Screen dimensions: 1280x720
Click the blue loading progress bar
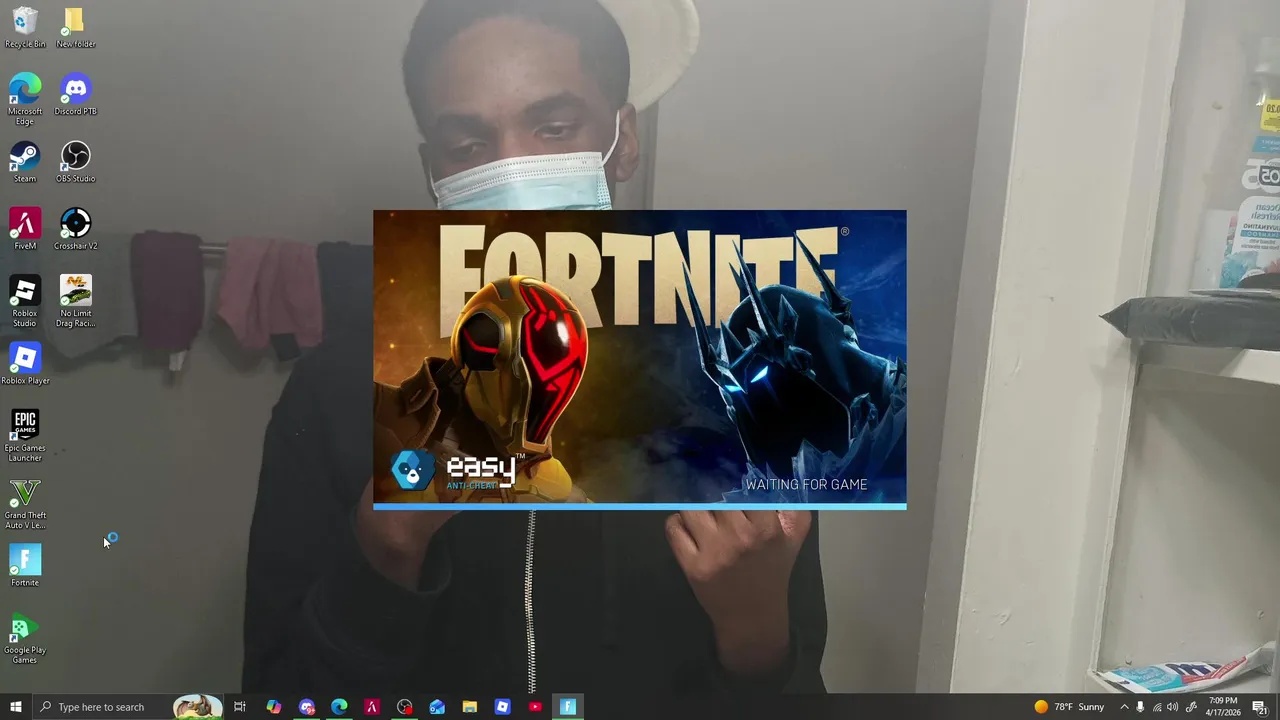[x=640, y=507]
